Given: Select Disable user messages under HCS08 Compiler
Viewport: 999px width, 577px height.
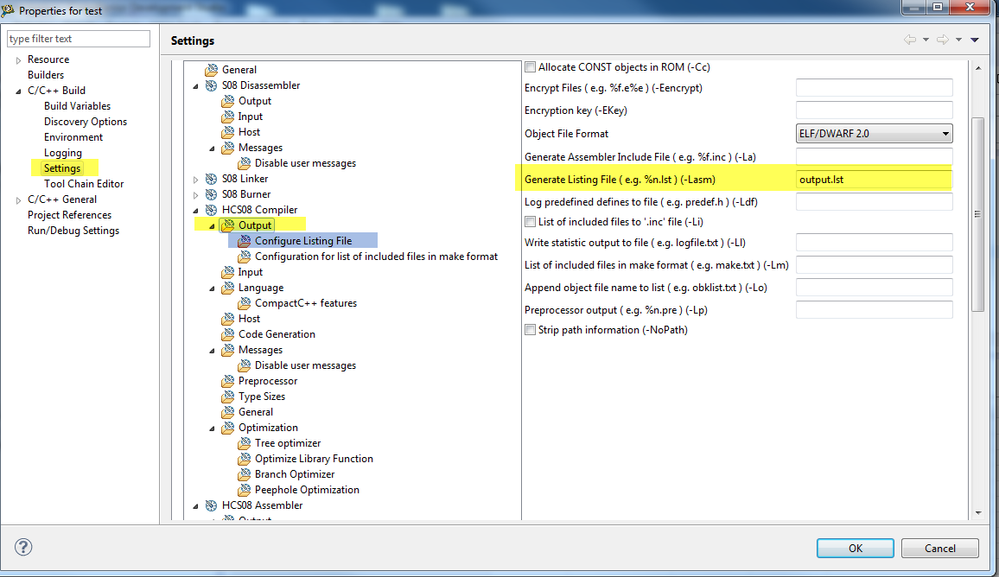Looking at the screenshot, I should (305, 366).
